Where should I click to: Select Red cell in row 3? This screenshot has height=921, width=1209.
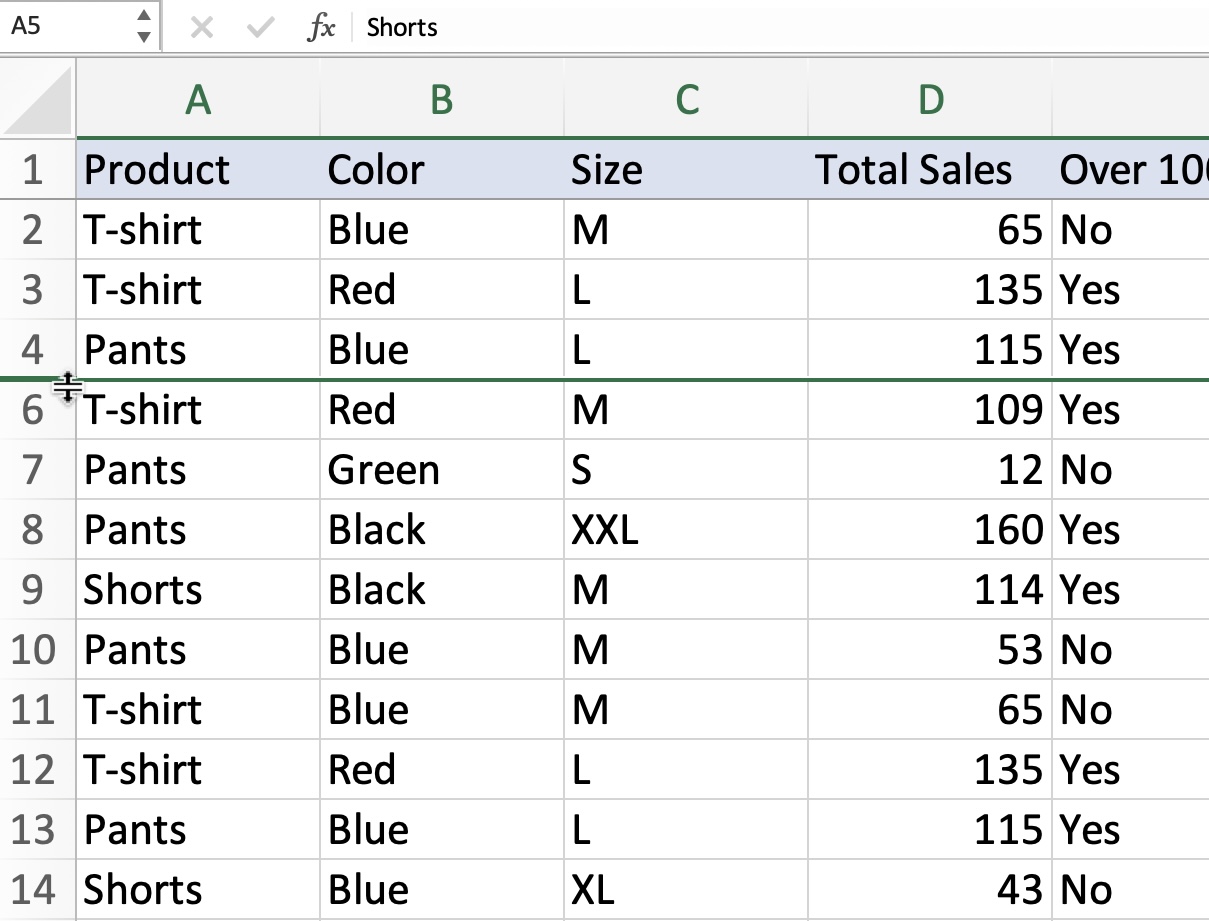(442, 289)
